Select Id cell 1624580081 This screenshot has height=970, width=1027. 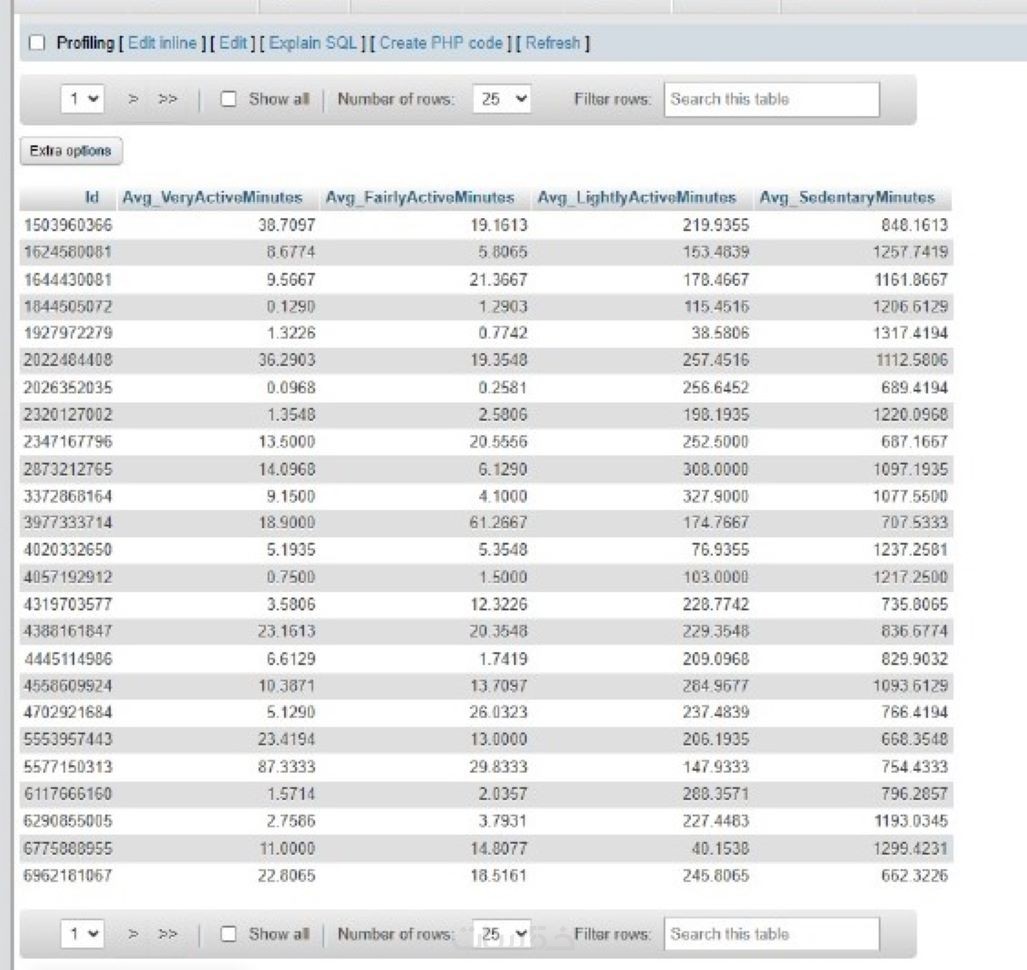pyautogui.click(x=68, y=252)
